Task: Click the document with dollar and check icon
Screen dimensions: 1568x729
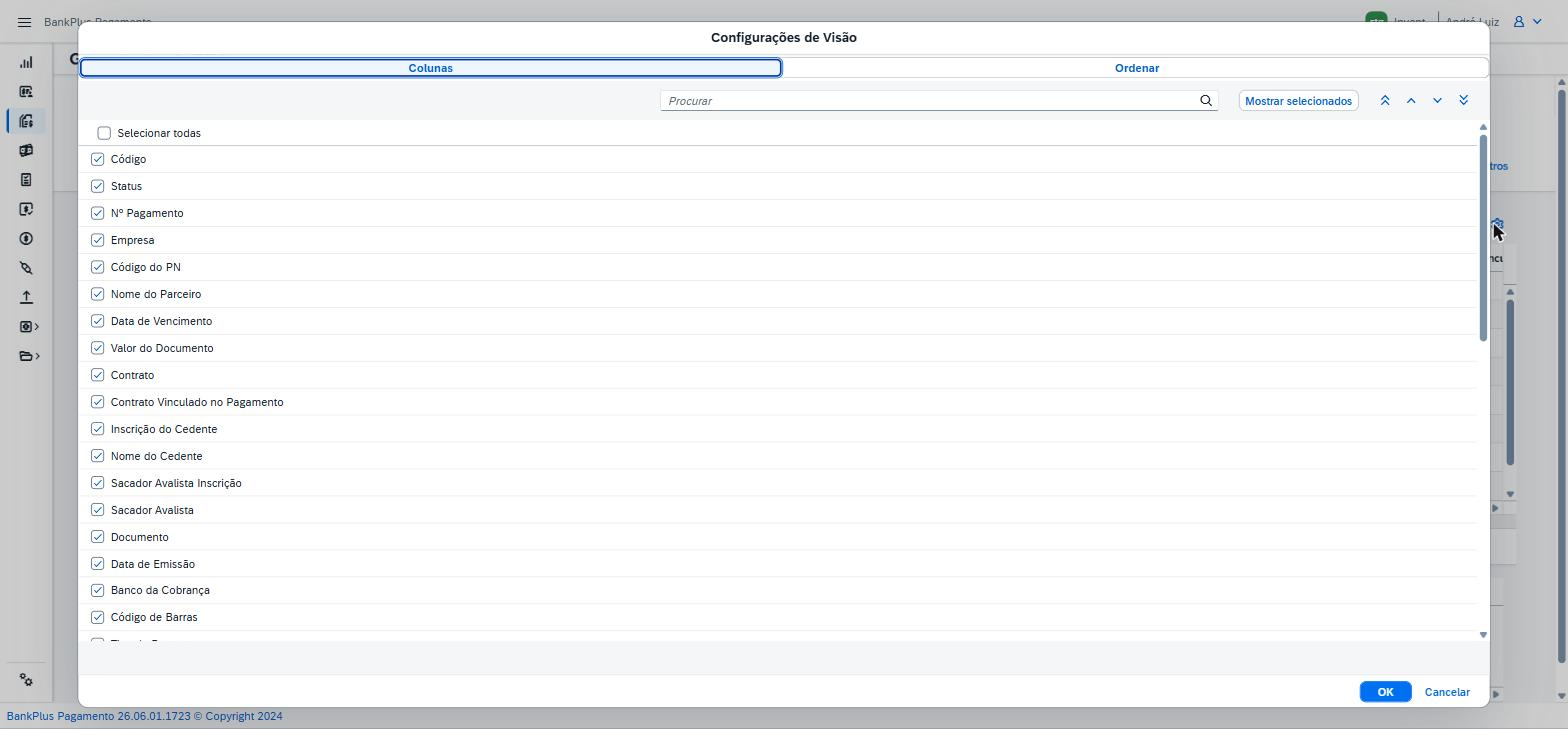Action: [26, 209]
